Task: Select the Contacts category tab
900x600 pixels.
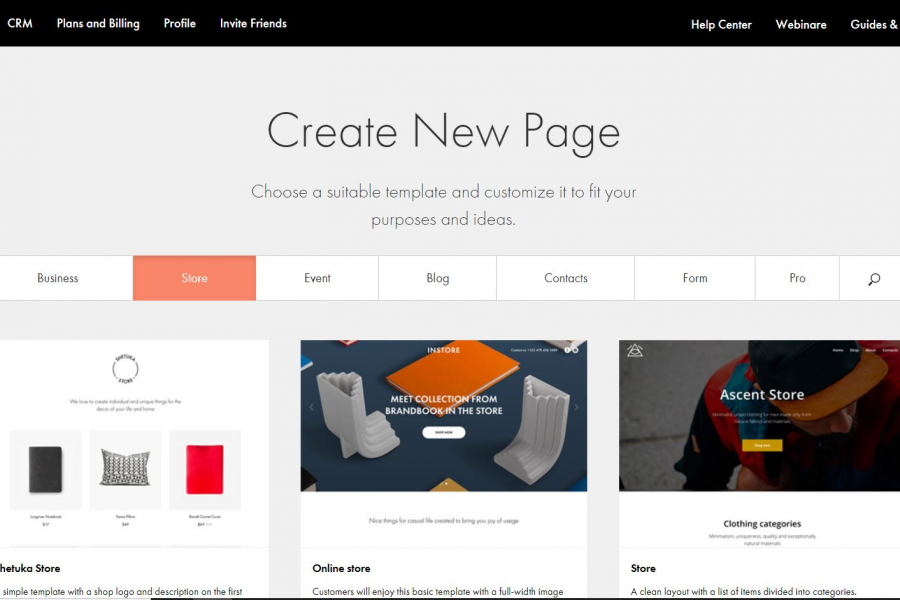Action: tap(566, 278)
